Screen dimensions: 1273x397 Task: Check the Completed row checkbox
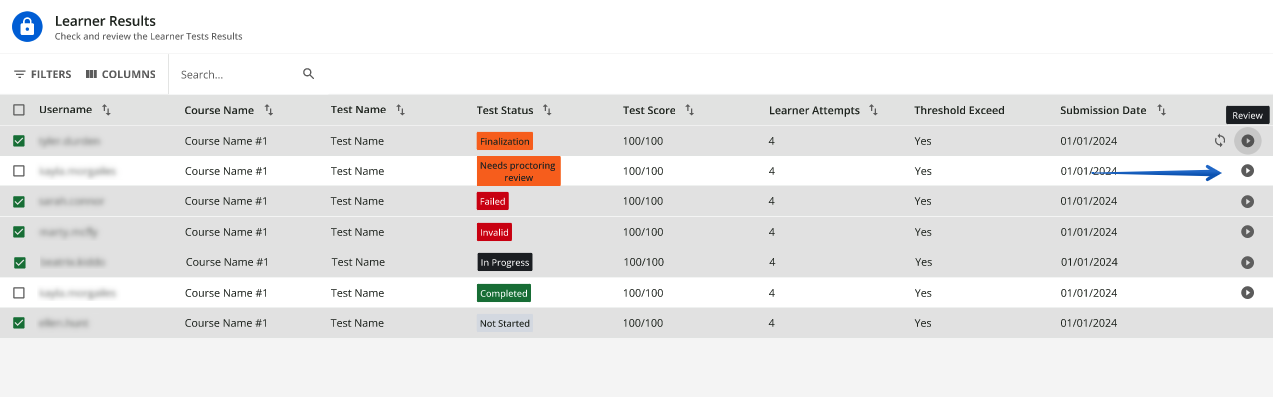19,293
